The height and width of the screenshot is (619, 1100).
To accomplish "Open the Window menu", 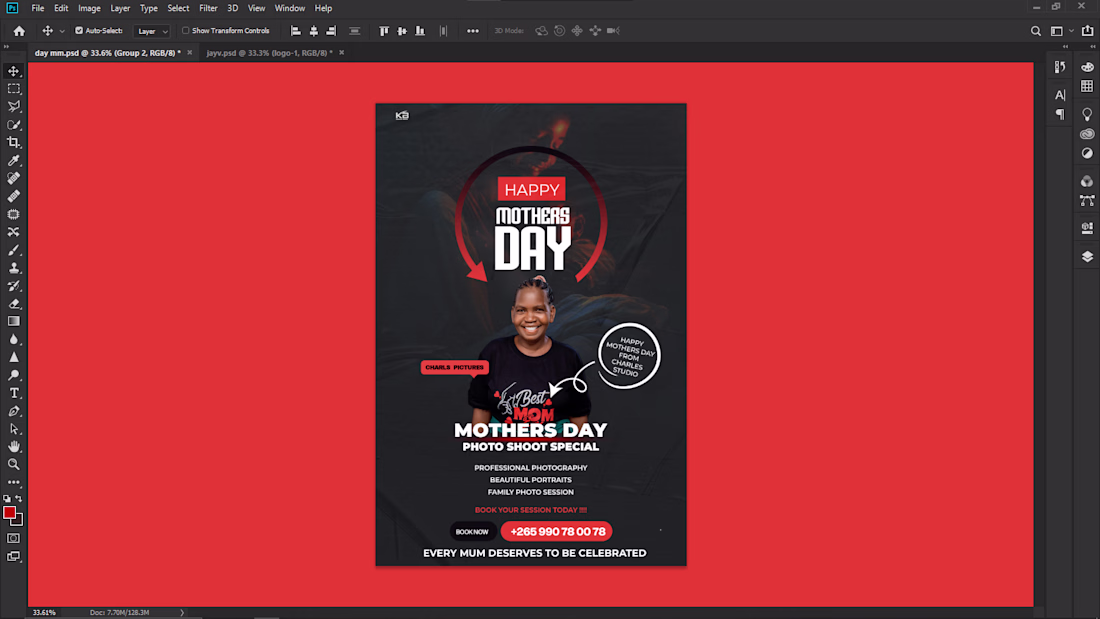I will pos(290,8).
